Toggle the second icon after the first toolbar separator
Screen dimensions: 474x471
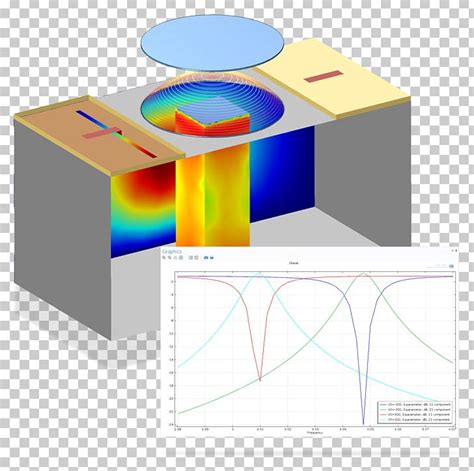[196, 258]
